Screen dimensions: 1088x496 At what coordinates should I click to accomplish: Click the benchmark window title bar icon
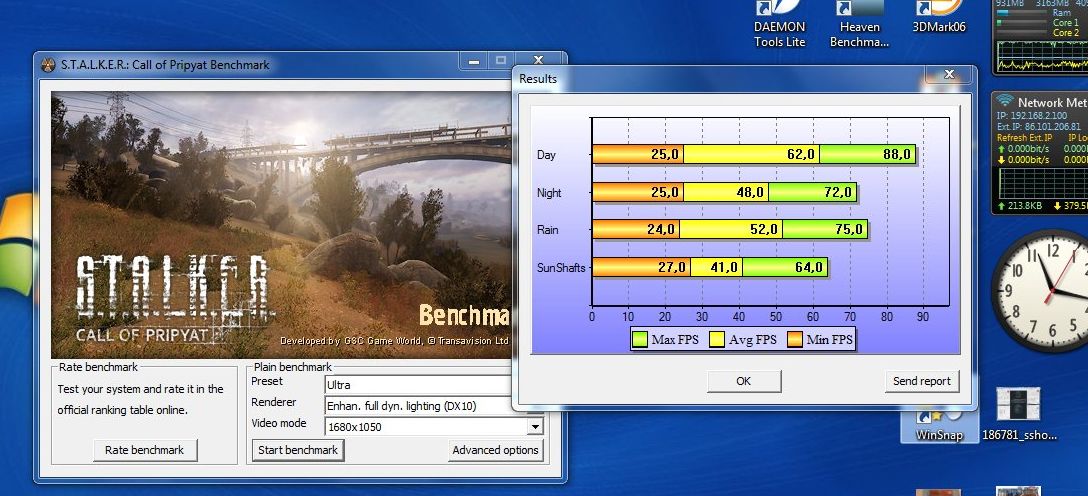tap(48, 65)
